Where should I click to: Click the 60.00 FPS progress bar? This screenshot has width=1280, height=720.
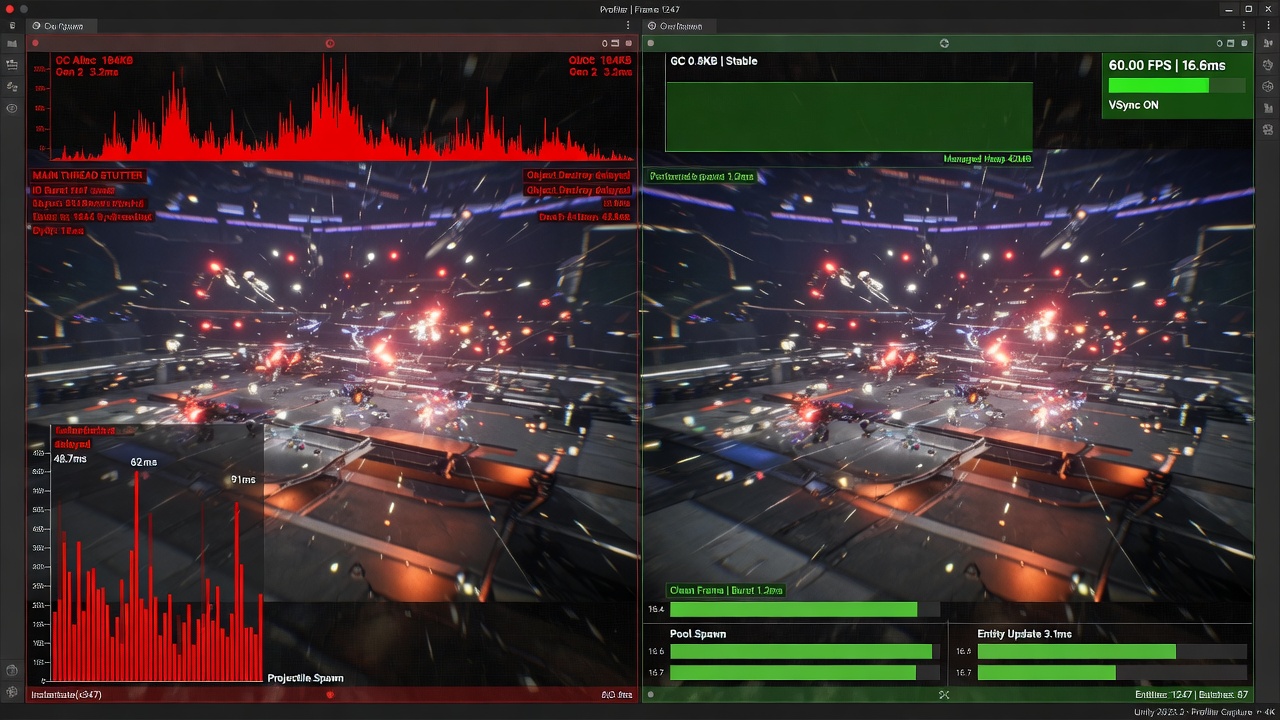[1176, 86]
